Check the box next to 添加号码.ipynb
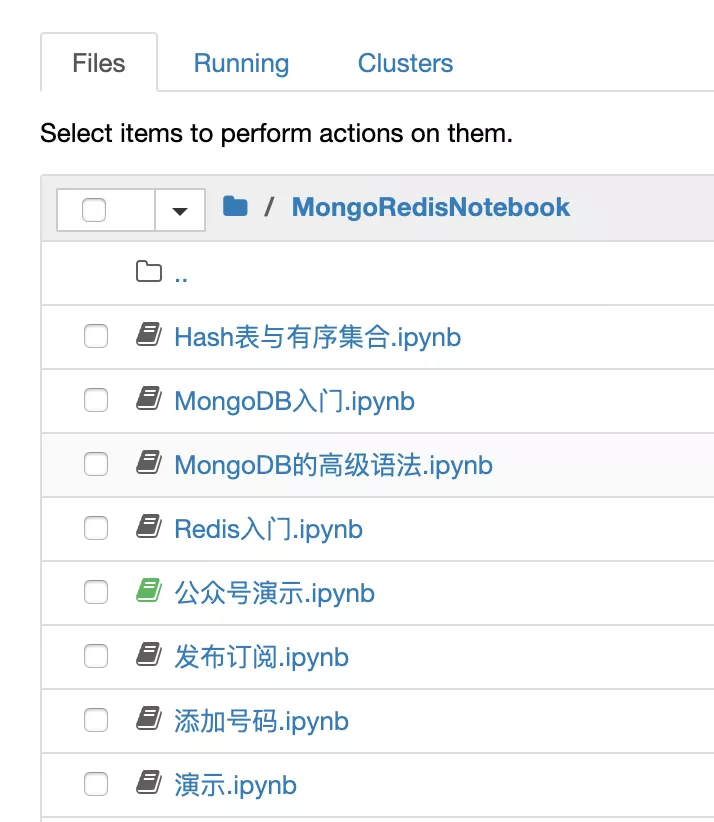714x822 pixels. (96, 720)
